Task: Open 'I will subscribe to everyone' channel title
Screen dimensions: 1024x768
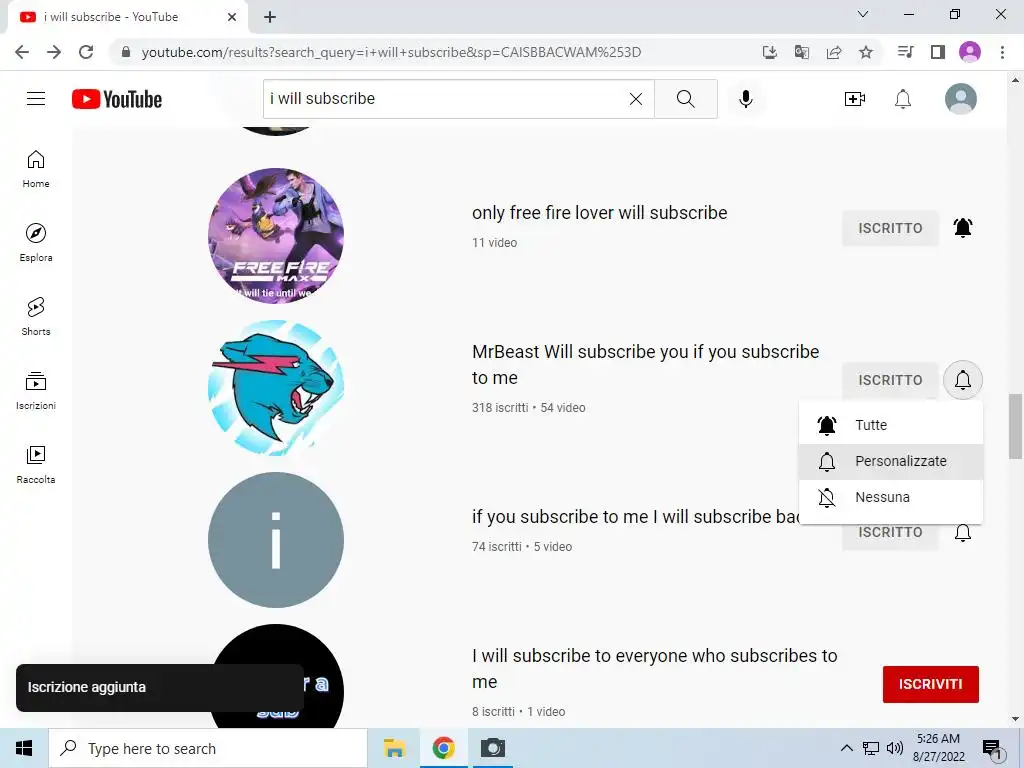Action: 654,669
